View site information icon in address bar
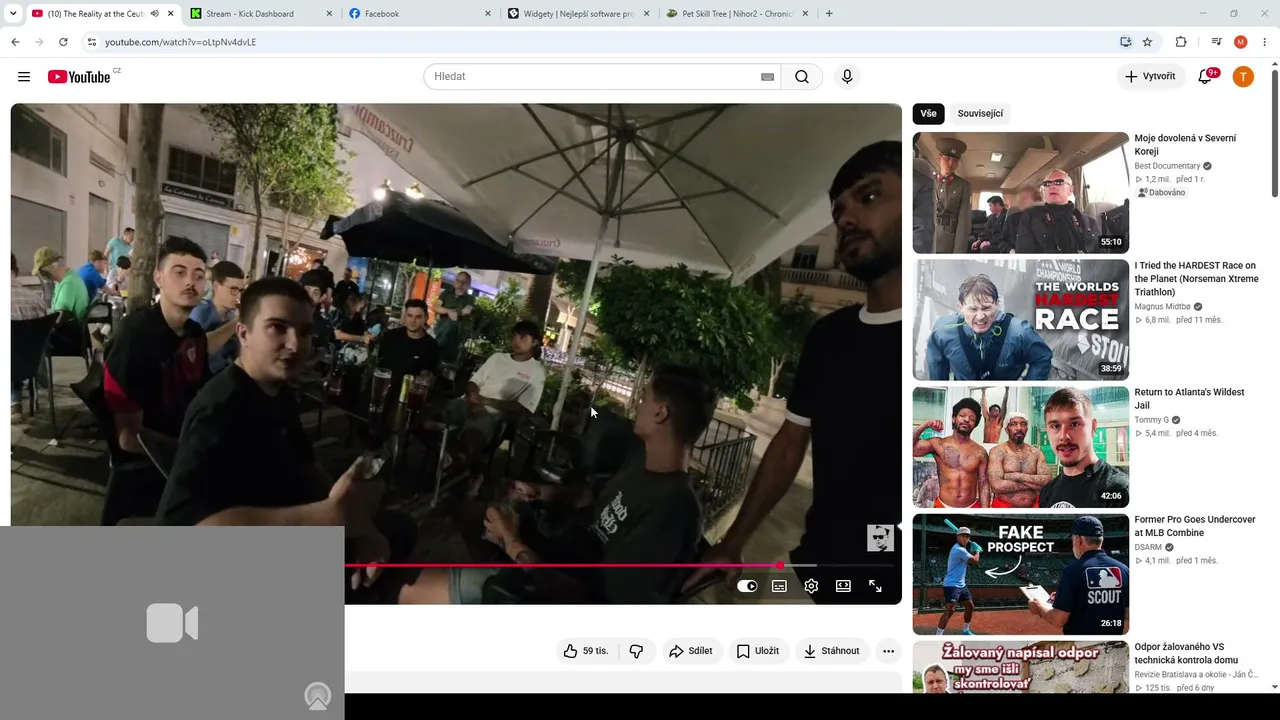1280x720 pixels. coord(91,42)
